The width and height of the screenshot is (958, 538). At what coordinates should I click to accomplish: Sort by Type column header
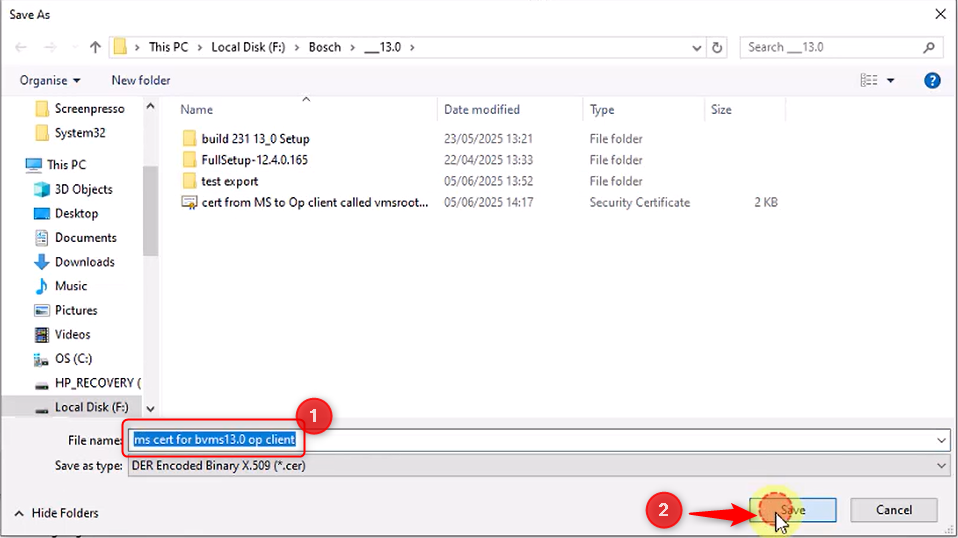[602, 110]
